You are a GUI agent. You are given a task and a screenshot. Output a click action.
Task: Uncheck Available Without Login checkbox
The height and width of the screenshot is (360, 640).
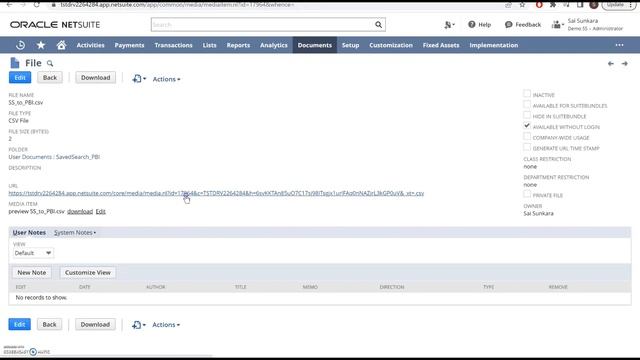pos(527,126)
